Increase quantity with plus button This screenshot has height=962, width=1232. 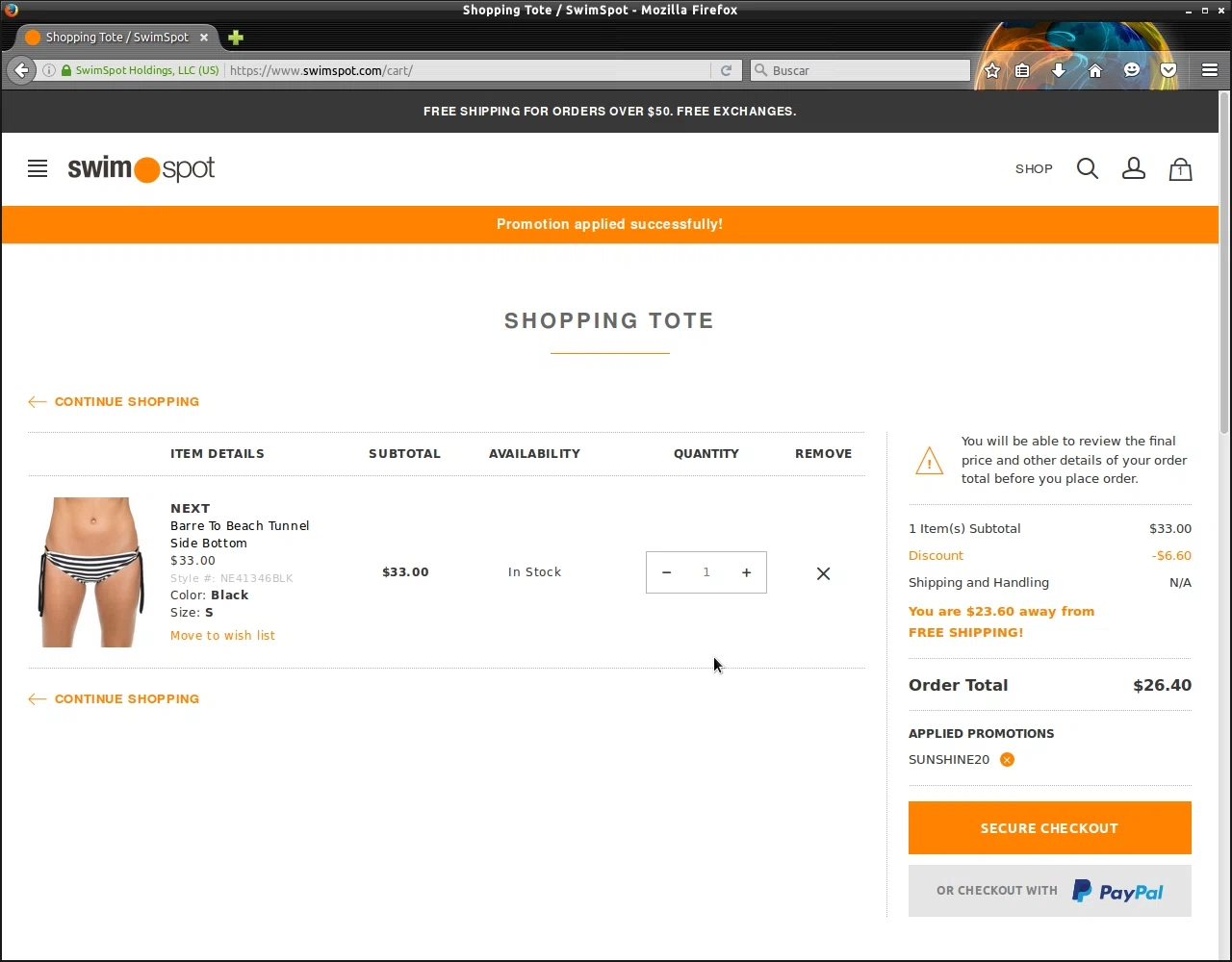pyautogui.click(x=746, y=572)
